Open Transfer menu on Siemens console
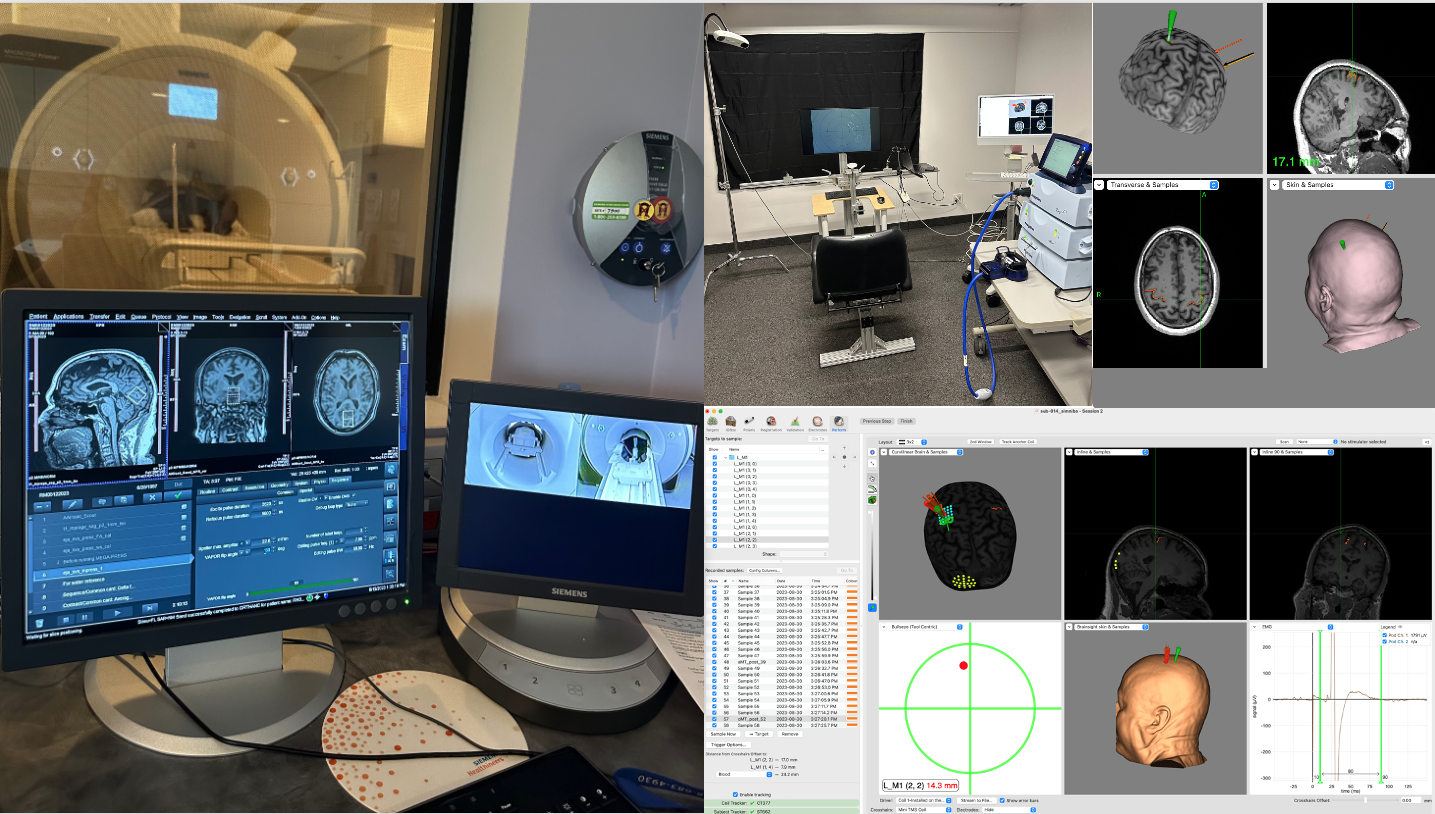 point(100,317)
